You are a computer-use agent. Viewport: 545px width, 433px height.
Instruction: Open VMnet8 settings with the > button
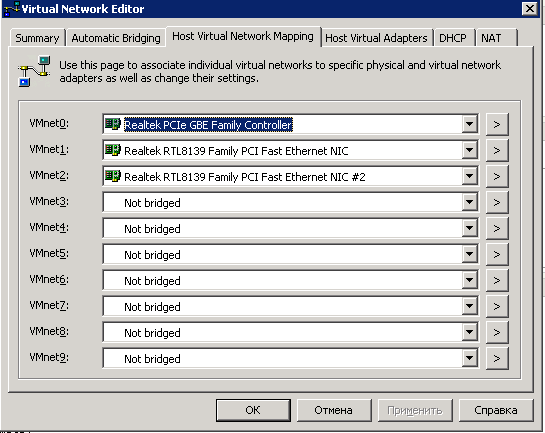coord(497,332)
